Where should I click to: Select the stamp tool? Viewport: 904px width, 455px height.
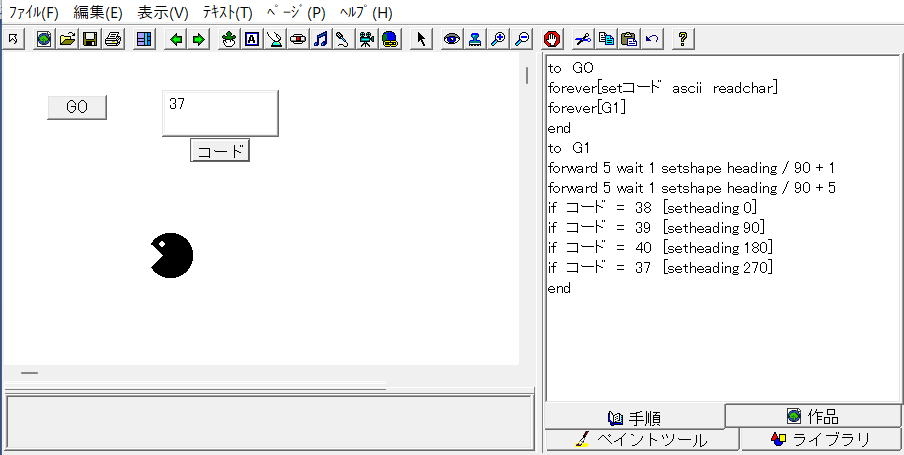pyautogui.click(x=475, y=39)
